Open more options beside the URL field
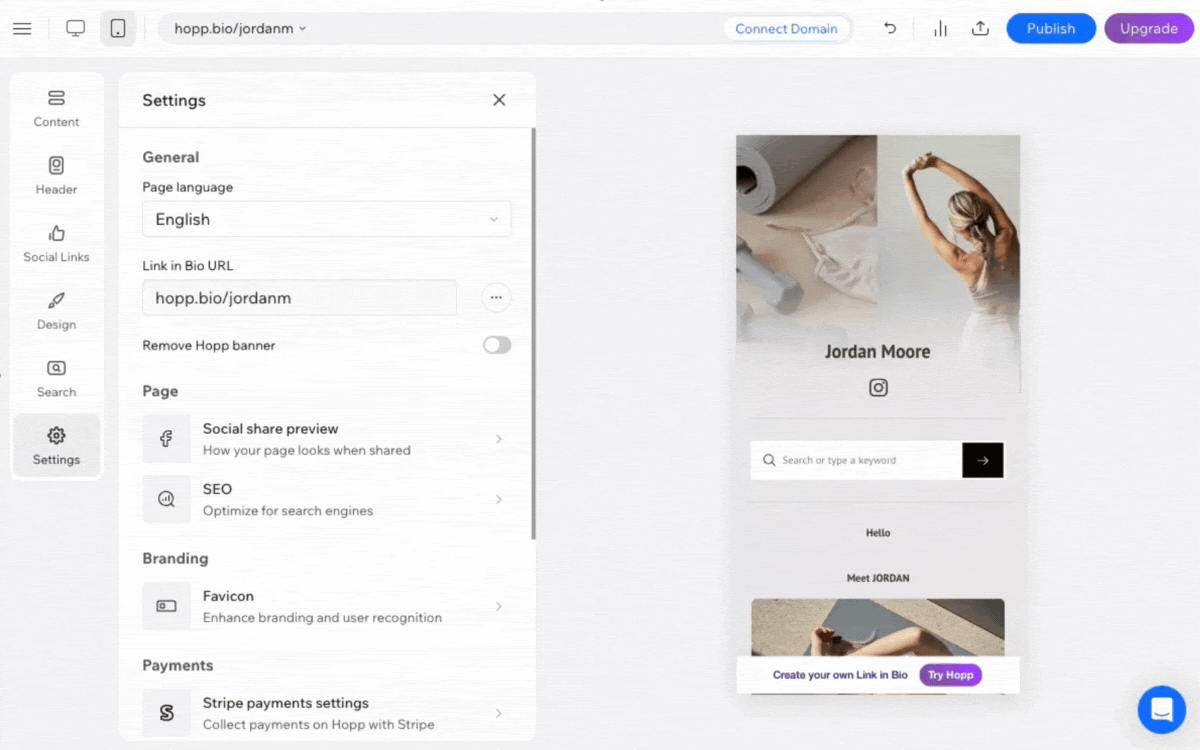This screenshot has height=750, width=1200. pos(496,298)
